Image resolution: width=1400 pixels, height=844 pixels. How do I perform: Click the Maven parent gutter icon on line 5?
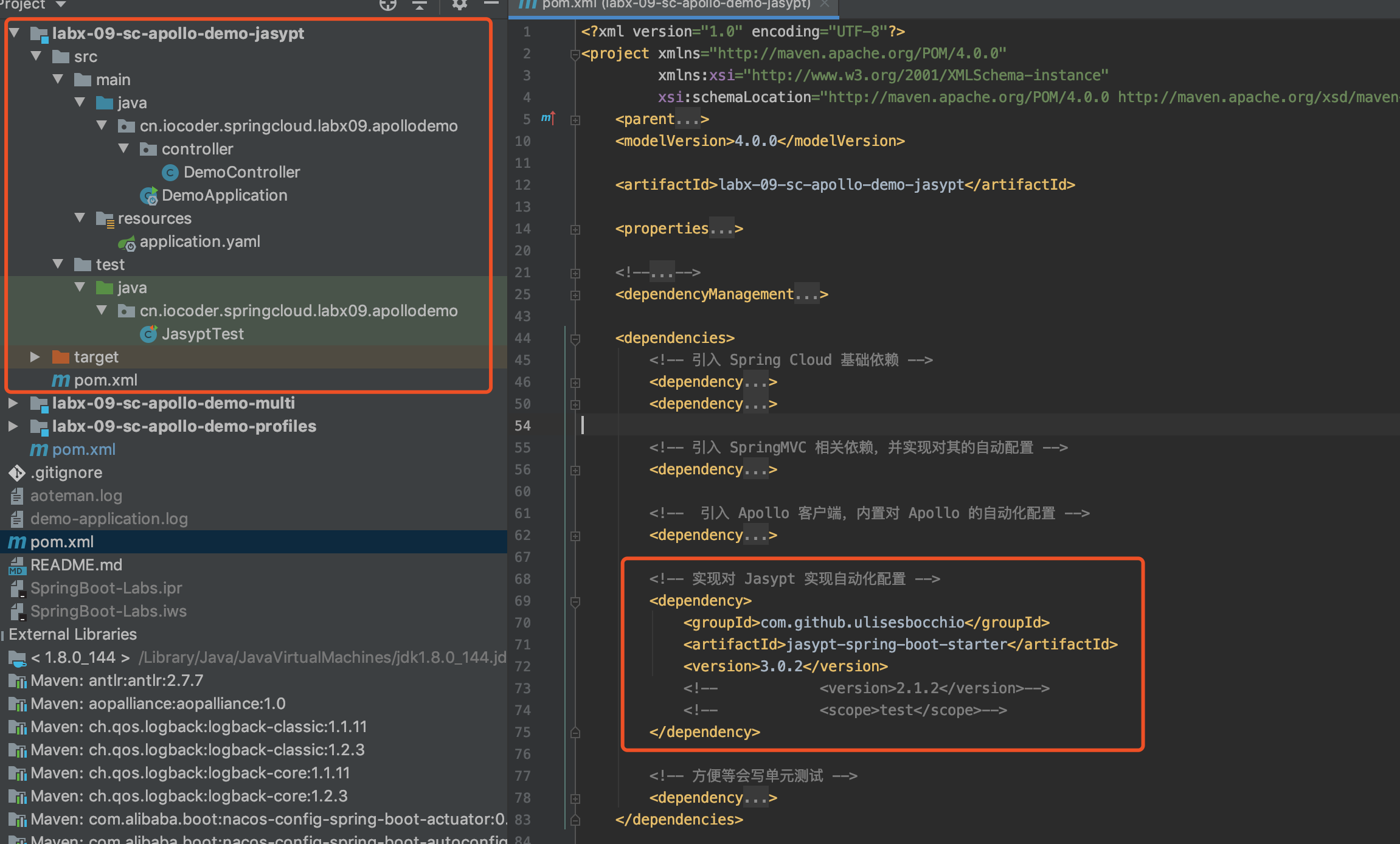coord(548,118)
